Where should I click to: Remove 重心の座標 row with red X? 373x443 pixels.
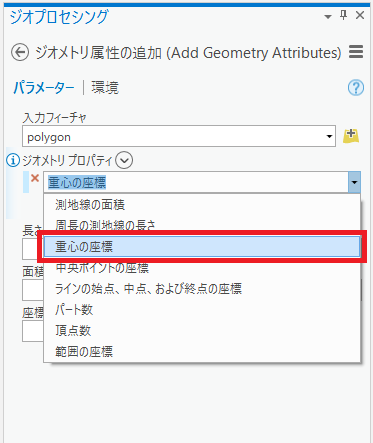(x=35, y=178)
